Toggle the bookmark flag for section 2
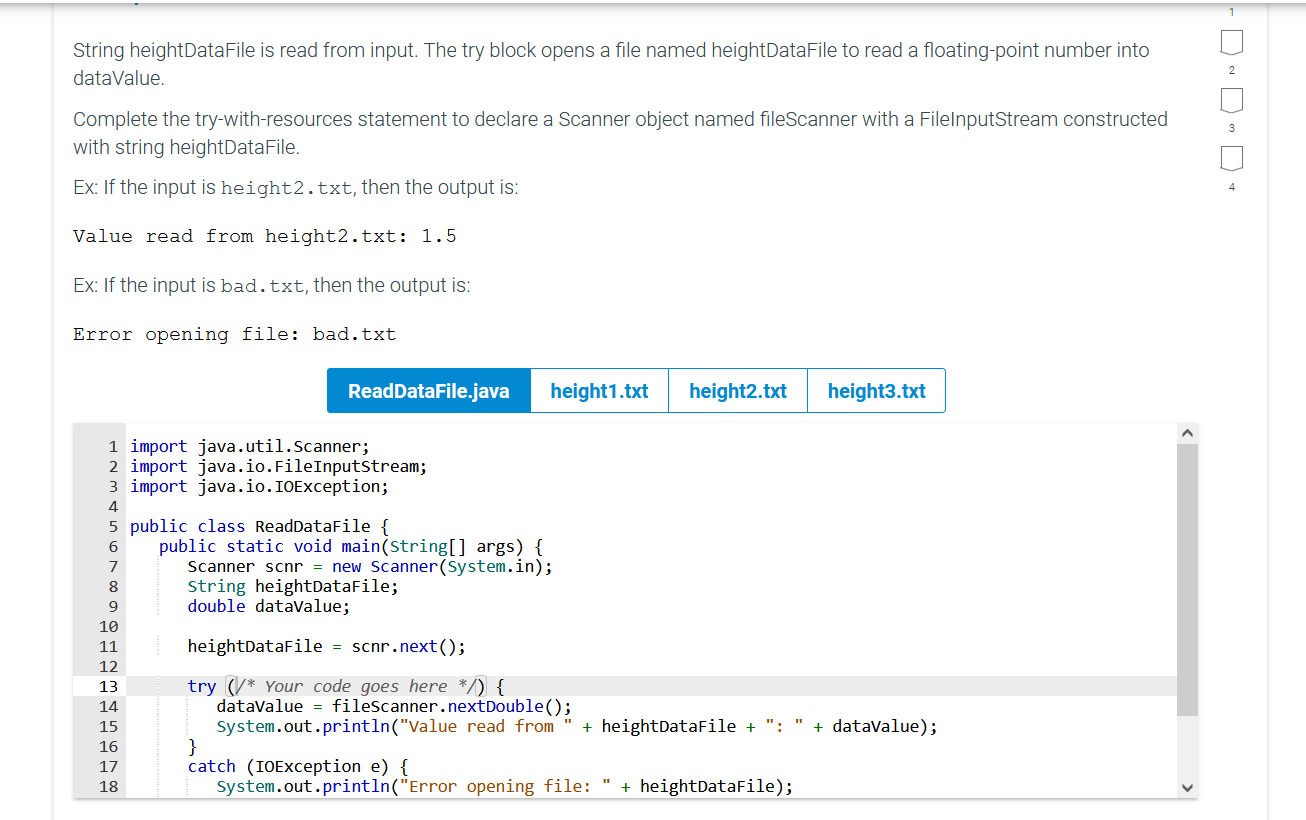The height and width of the screenshot is (820, 1306). pyautogui.click(x=1231, y=99)
